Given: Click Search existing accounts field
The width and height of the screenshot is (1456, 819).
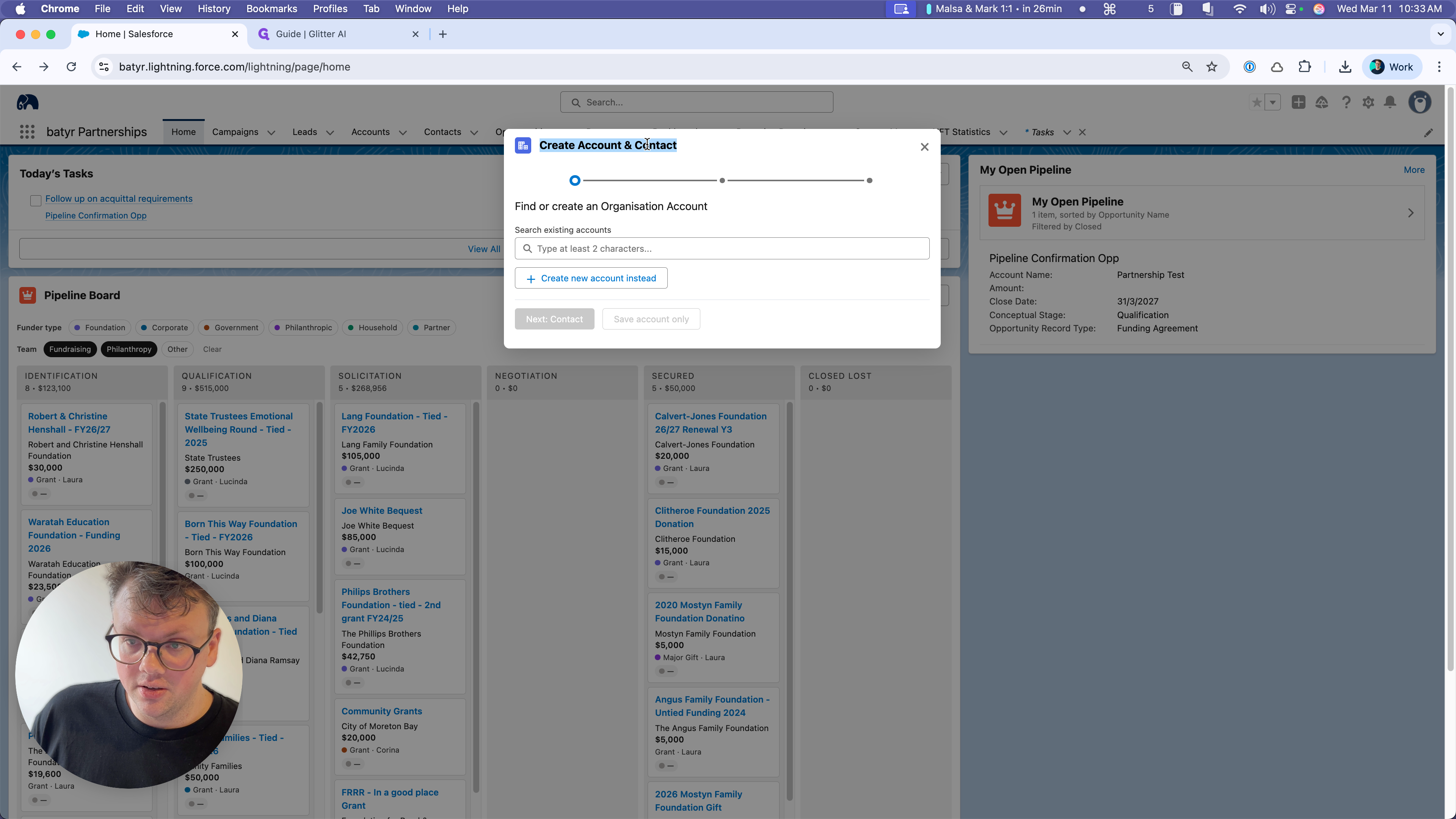Looking at the screenshot, I should (x=722, y=249).
